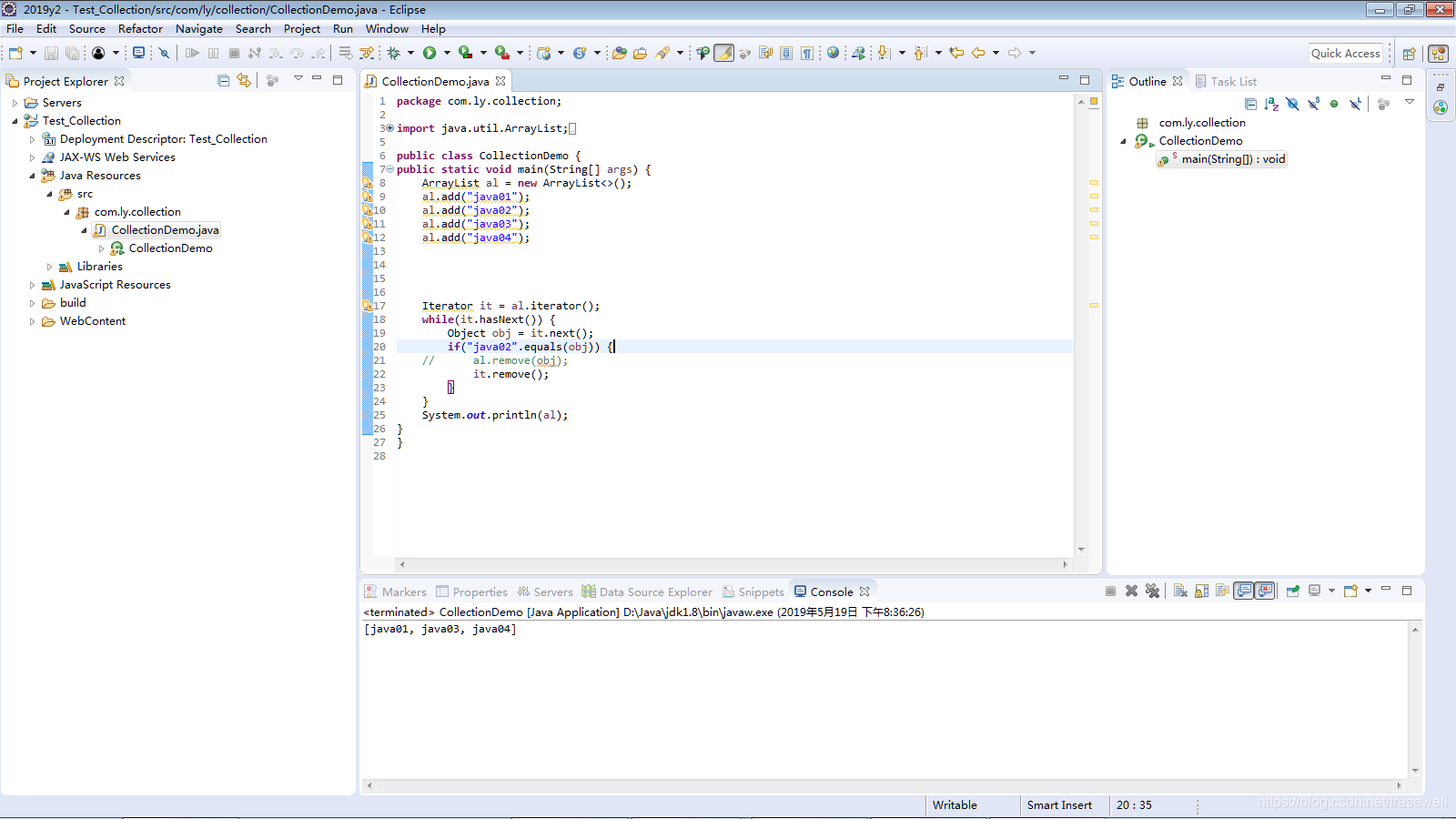Switch to the Data Source Explorer tab
Screen dimensions: 1456x819
647,591
